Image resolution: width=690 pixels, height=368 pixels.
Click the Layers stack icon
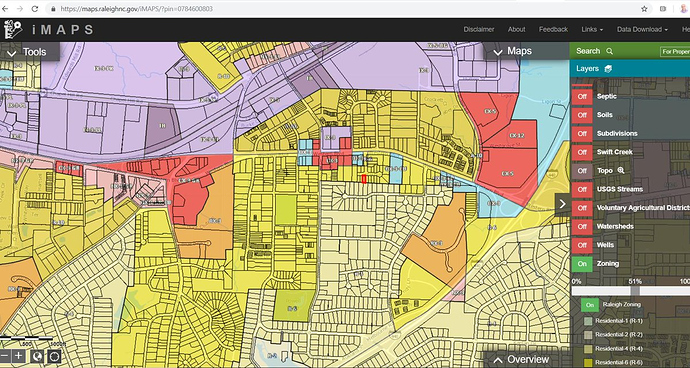point(608,69)
